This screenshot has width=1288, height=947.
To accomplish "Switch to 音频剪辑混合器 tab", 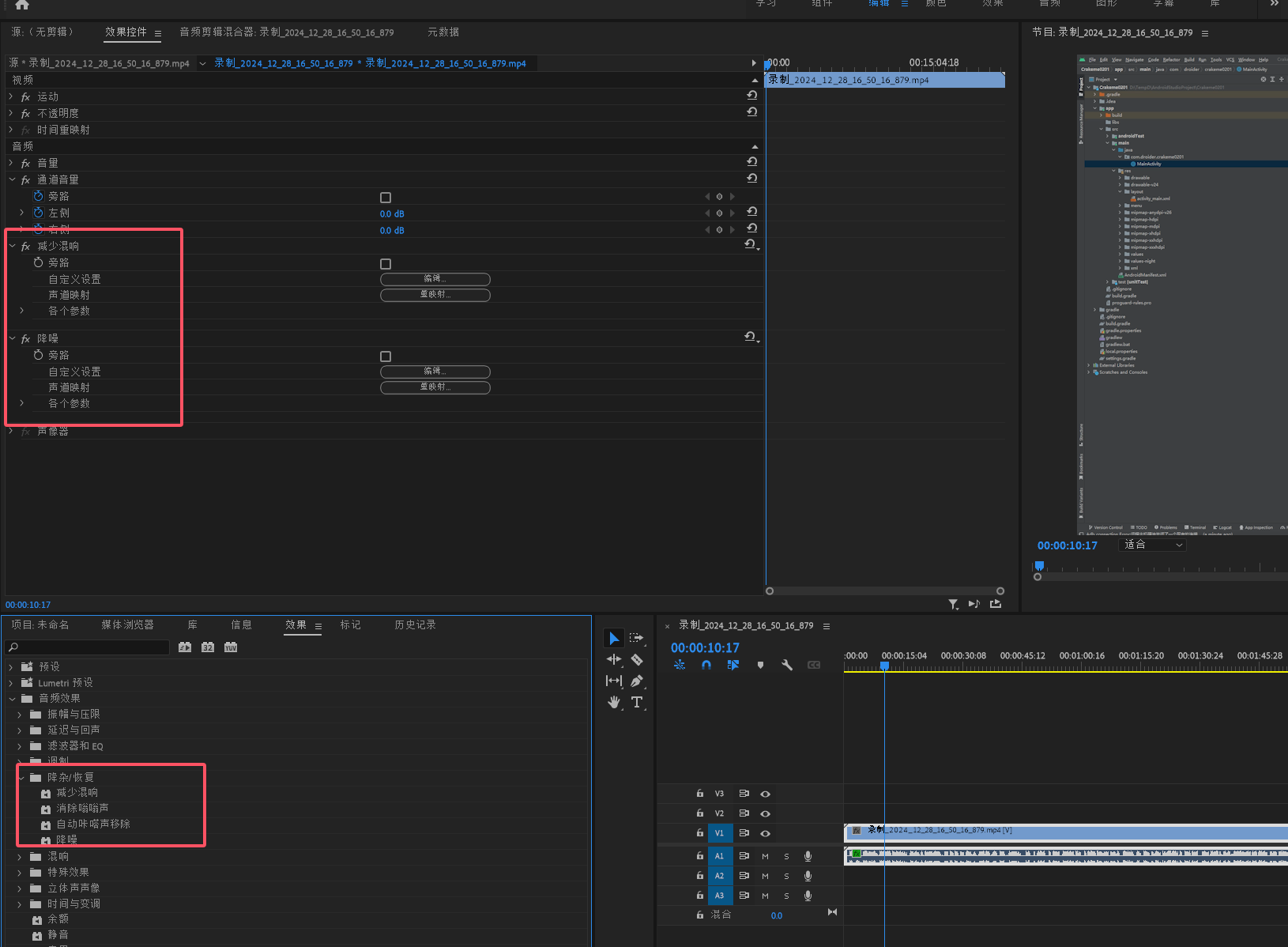I will 286,32.
